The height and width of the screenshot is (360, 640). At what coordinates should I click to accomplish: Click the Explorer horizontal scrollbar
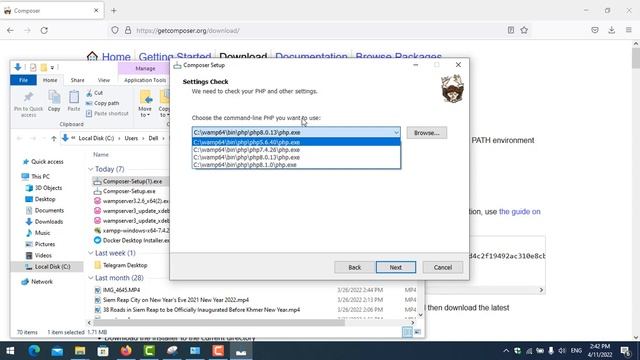[220, 322]
